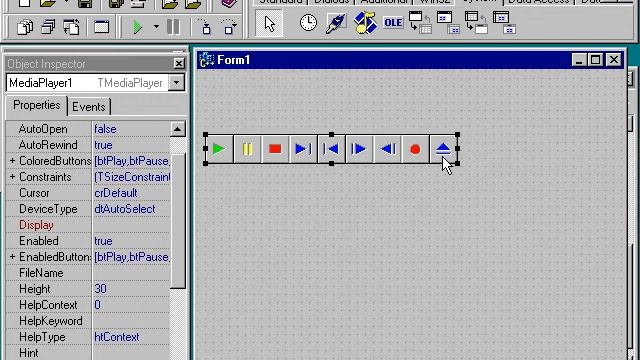This screenshot has height=360, width=640.
Task: Click the Enabled property's true value
Action: [x=103, y=241]
